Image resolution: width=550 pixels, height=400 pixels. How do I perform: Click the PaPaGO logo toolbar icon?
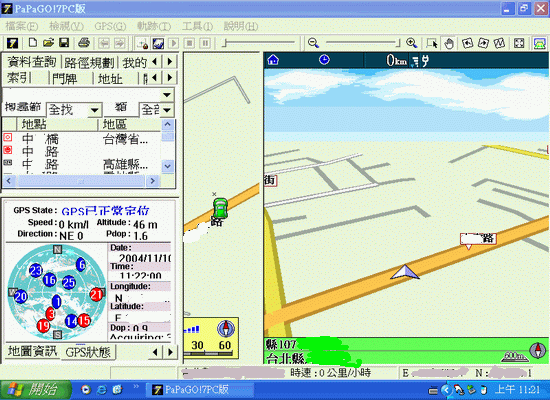click(13, 43)
